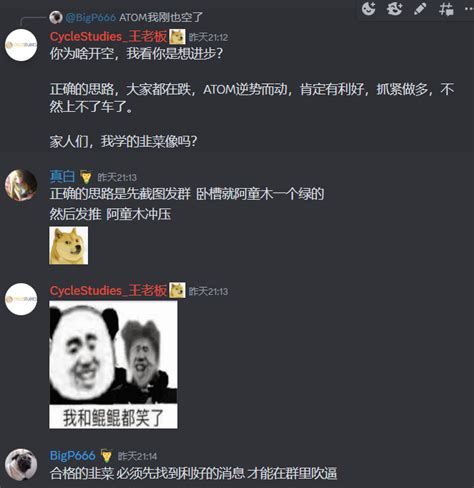Click the yellow role badge next to 真白
This screenshot has width=474, height=488.
[x=86, y=177]
